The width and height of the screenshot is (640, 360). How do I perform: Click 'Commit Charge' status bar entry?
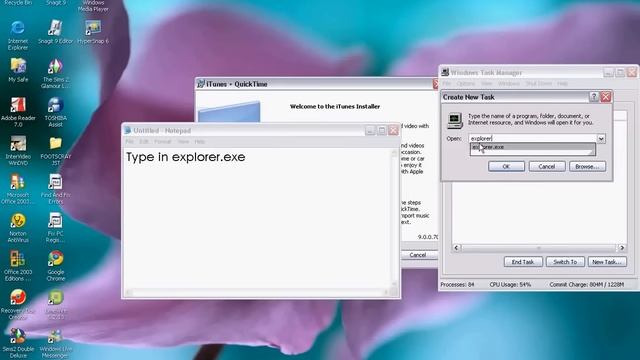point(587,284)
